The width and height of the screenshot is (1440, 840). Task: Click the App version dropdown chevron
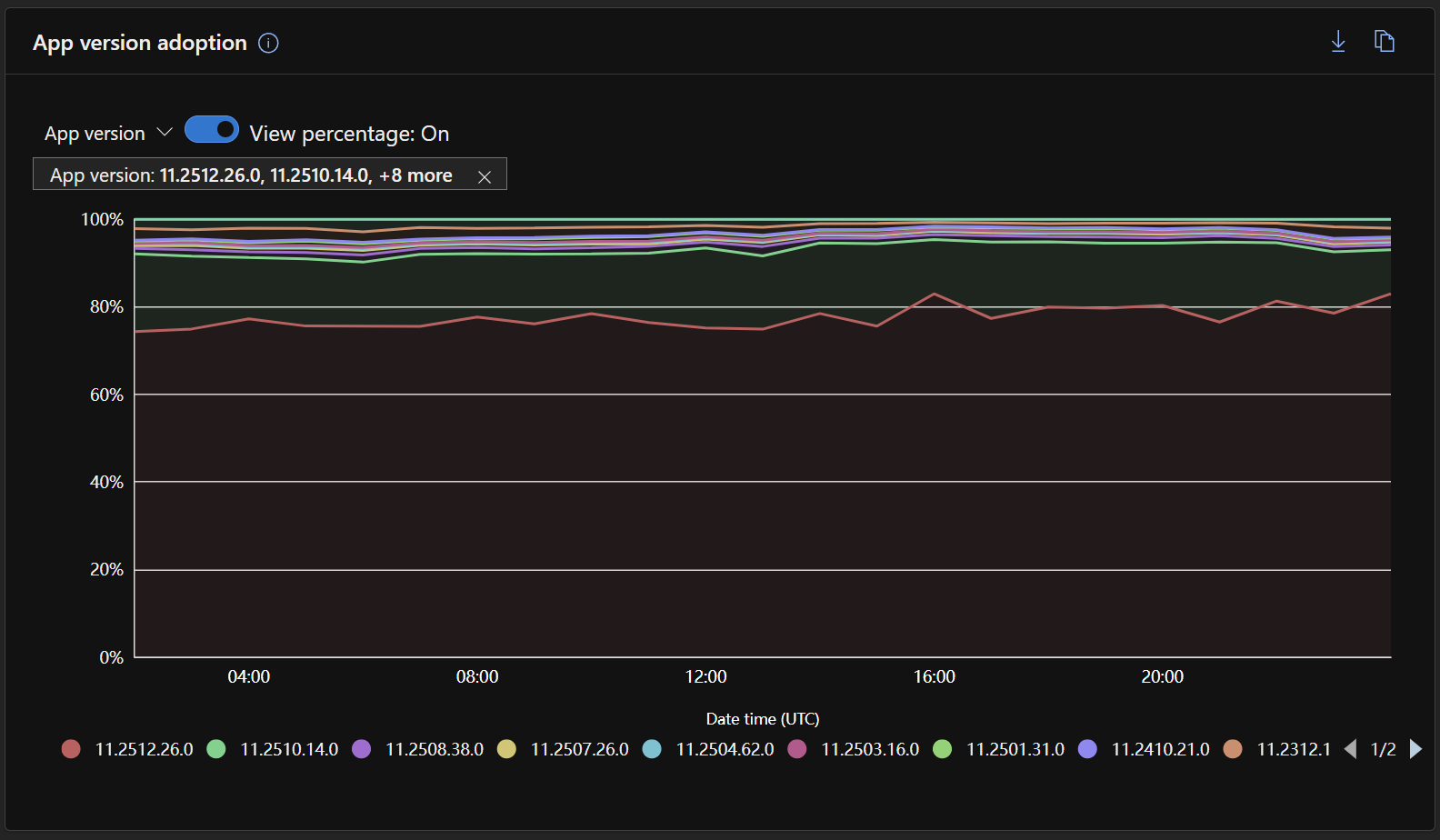click(165, 133)
